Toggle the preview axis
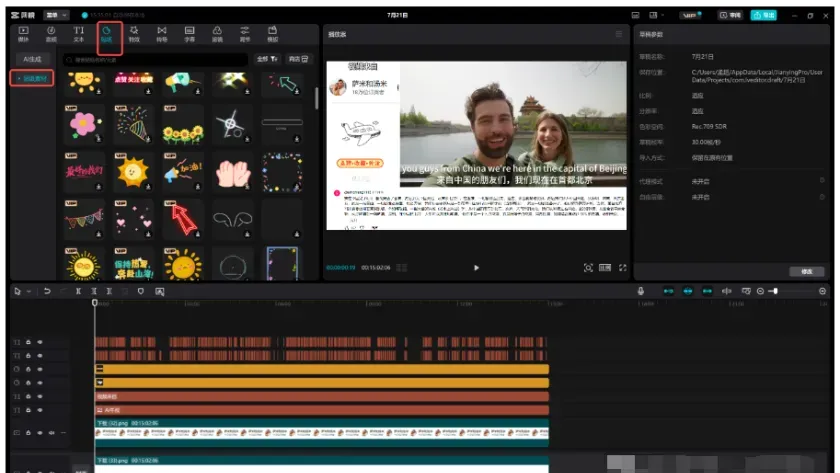The image size is (840, 473). (726, 291)
